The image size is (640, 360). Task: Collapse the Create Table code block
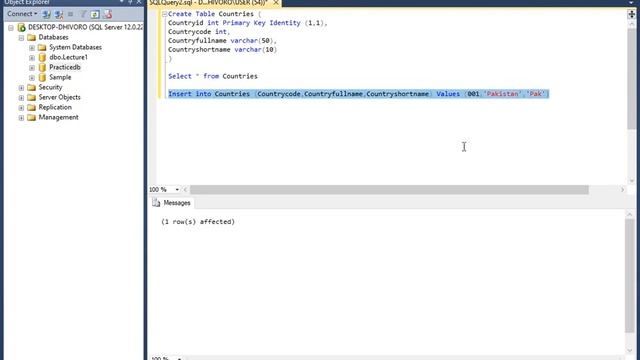pos(164,14)
